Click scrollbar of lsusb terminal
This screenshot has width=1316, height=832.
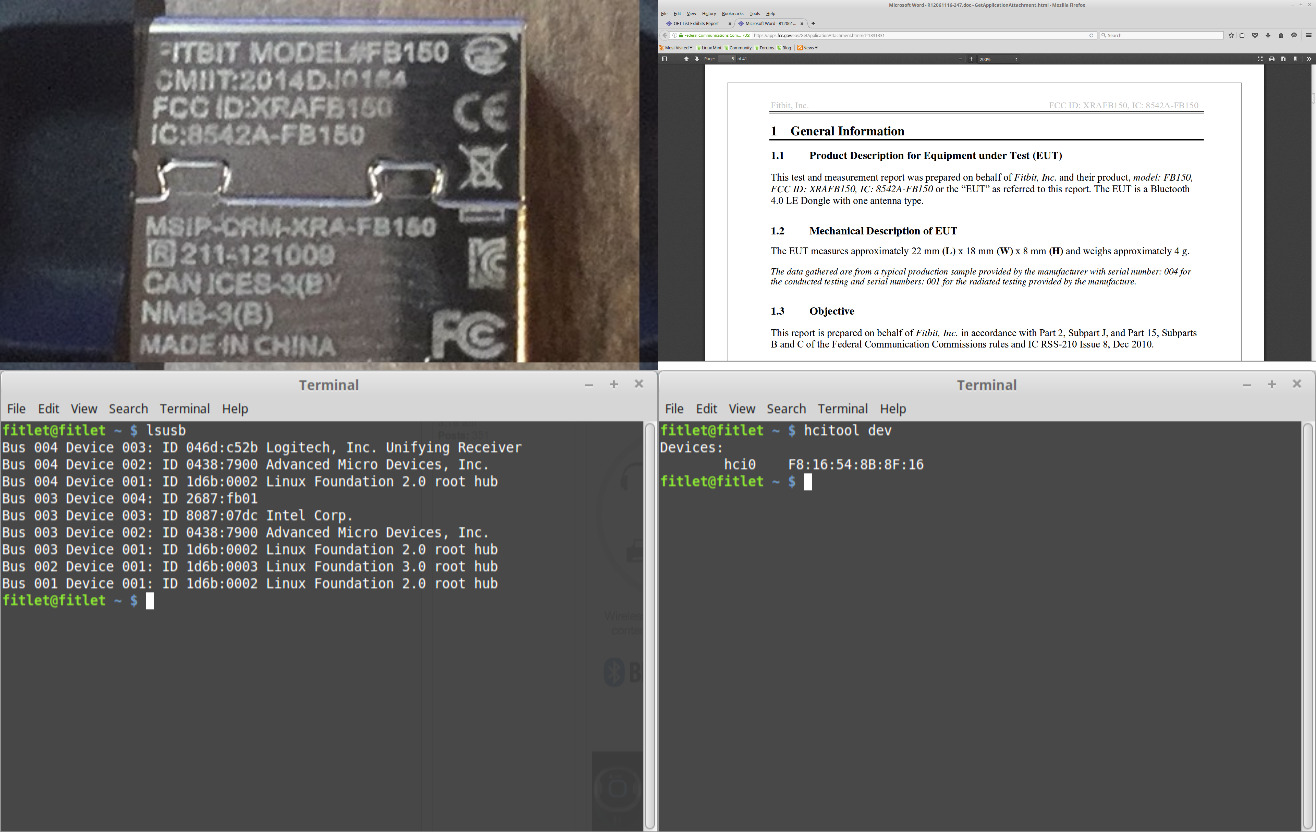click(x=650, y=625)
